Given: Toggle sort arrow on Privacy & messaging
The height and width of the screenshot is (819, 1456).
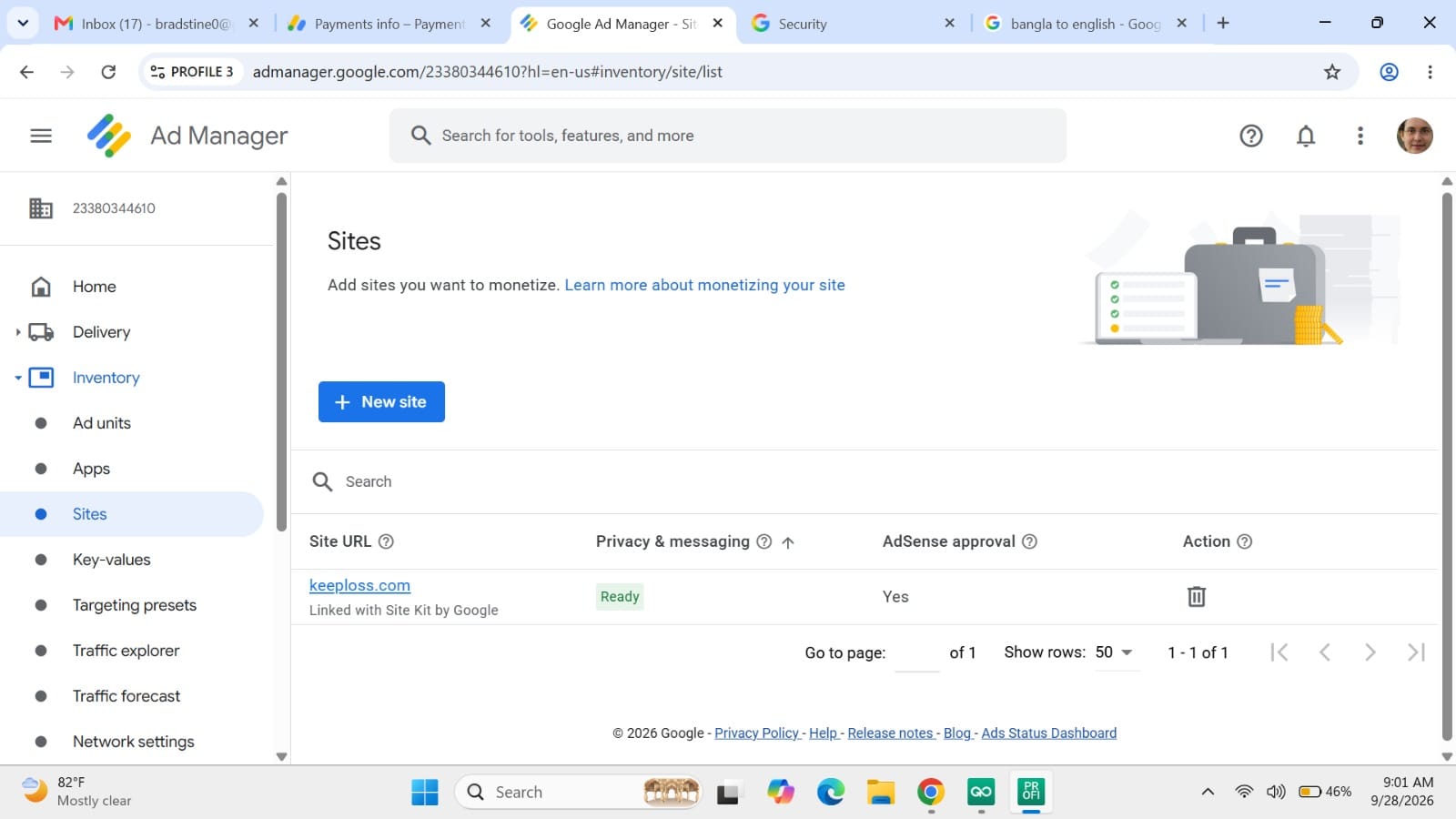Looking at the screenshot, I should (788, 542).
